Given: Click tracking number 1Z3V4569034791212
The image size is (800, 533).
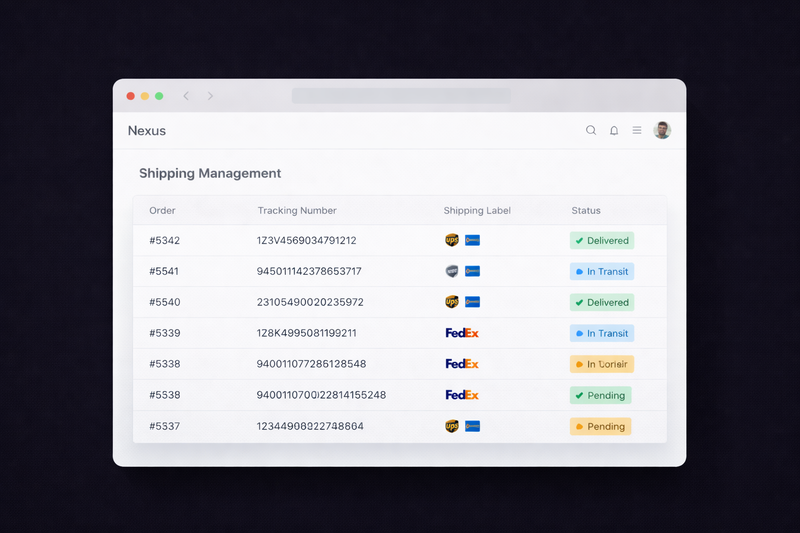Looking at the screenshot, I should 307,240.
